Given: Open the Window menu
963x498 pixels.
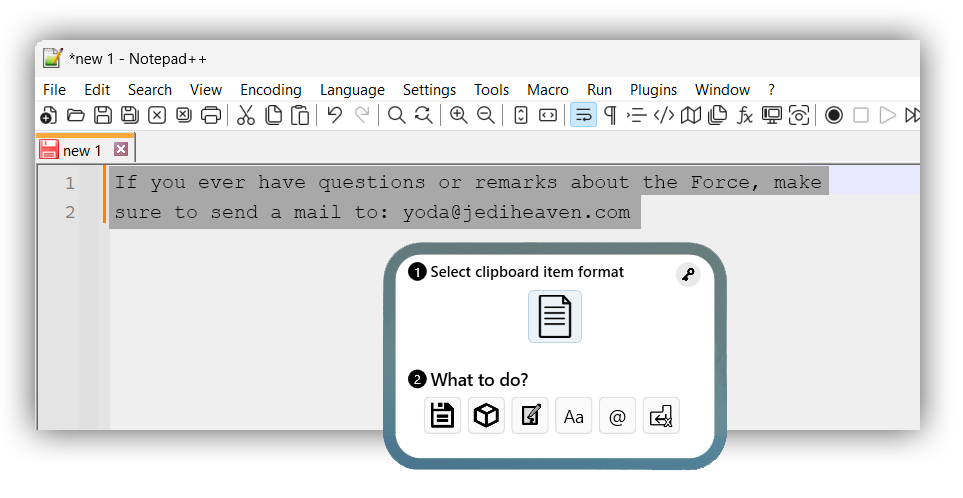Looking at the screenshot, I should [x=722, y=90].
